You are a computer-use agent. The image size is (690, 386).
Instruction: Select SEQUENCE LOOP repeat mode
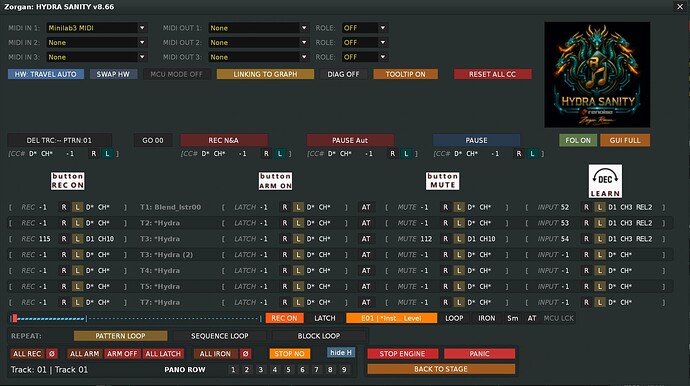220,336
